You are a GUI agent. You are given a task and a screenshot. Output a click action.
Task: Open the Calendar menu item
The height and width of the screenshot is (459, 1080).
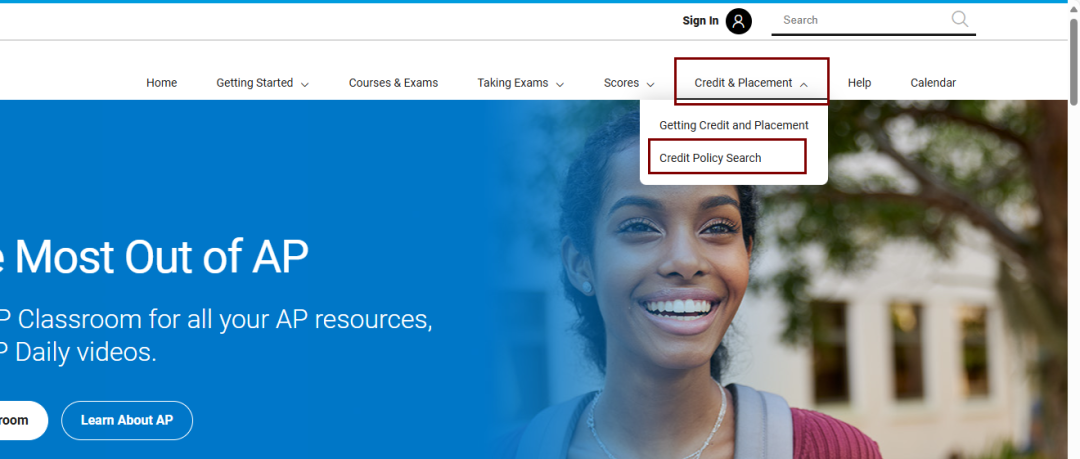coord(933,83)
